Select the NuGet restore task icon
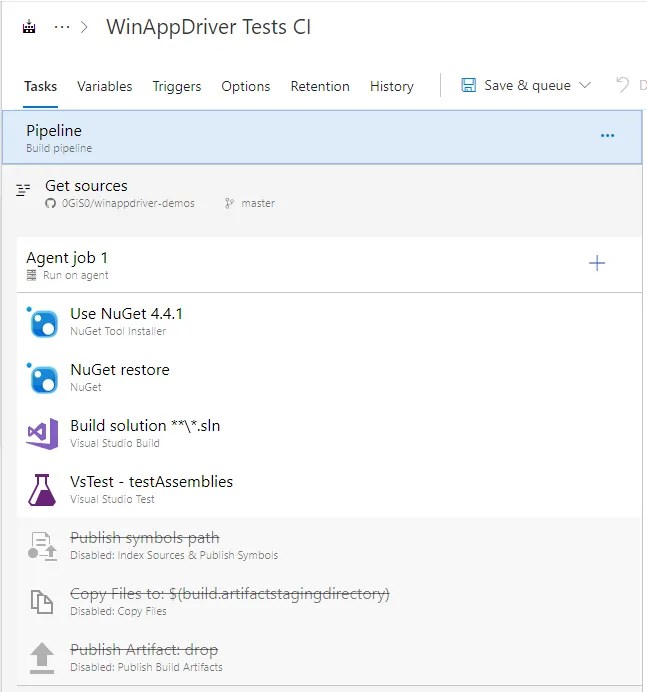The height and width of the screenshot is (692, 647). point(43,379)
